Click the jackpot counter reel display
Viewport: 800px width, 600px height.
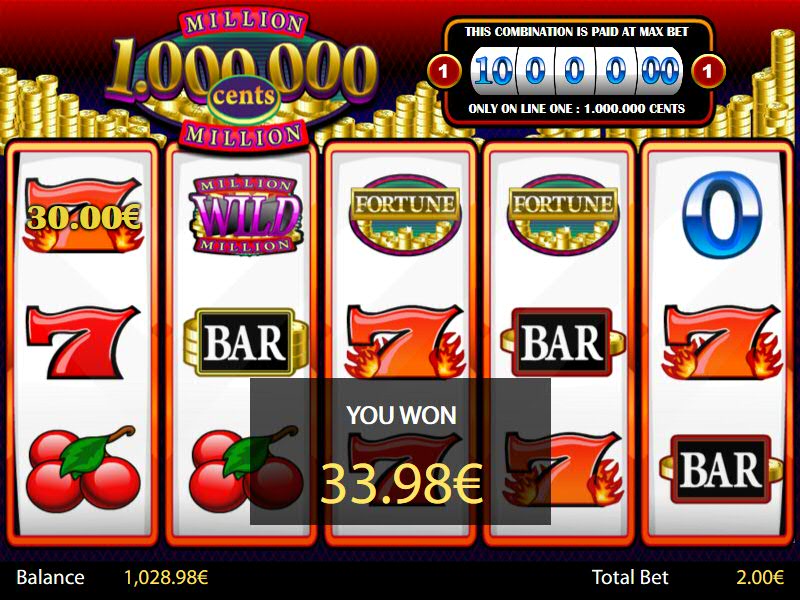coord(576,71)
